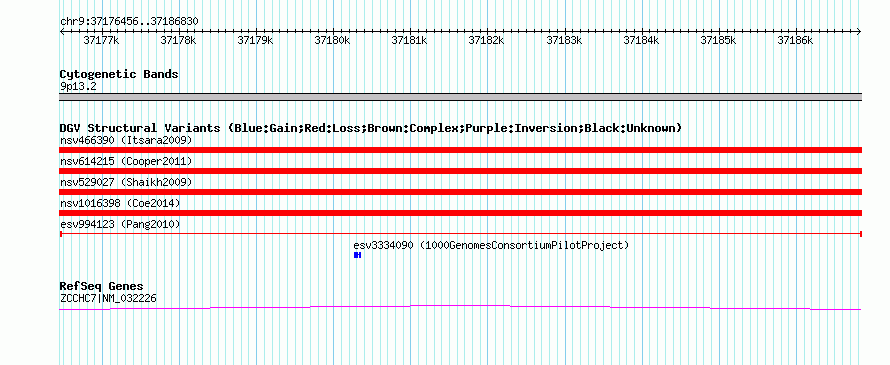Click the nsv1016398 (Coe2014) variant label
This screenshot has height=365, width=890.
[x=120, y=203]
